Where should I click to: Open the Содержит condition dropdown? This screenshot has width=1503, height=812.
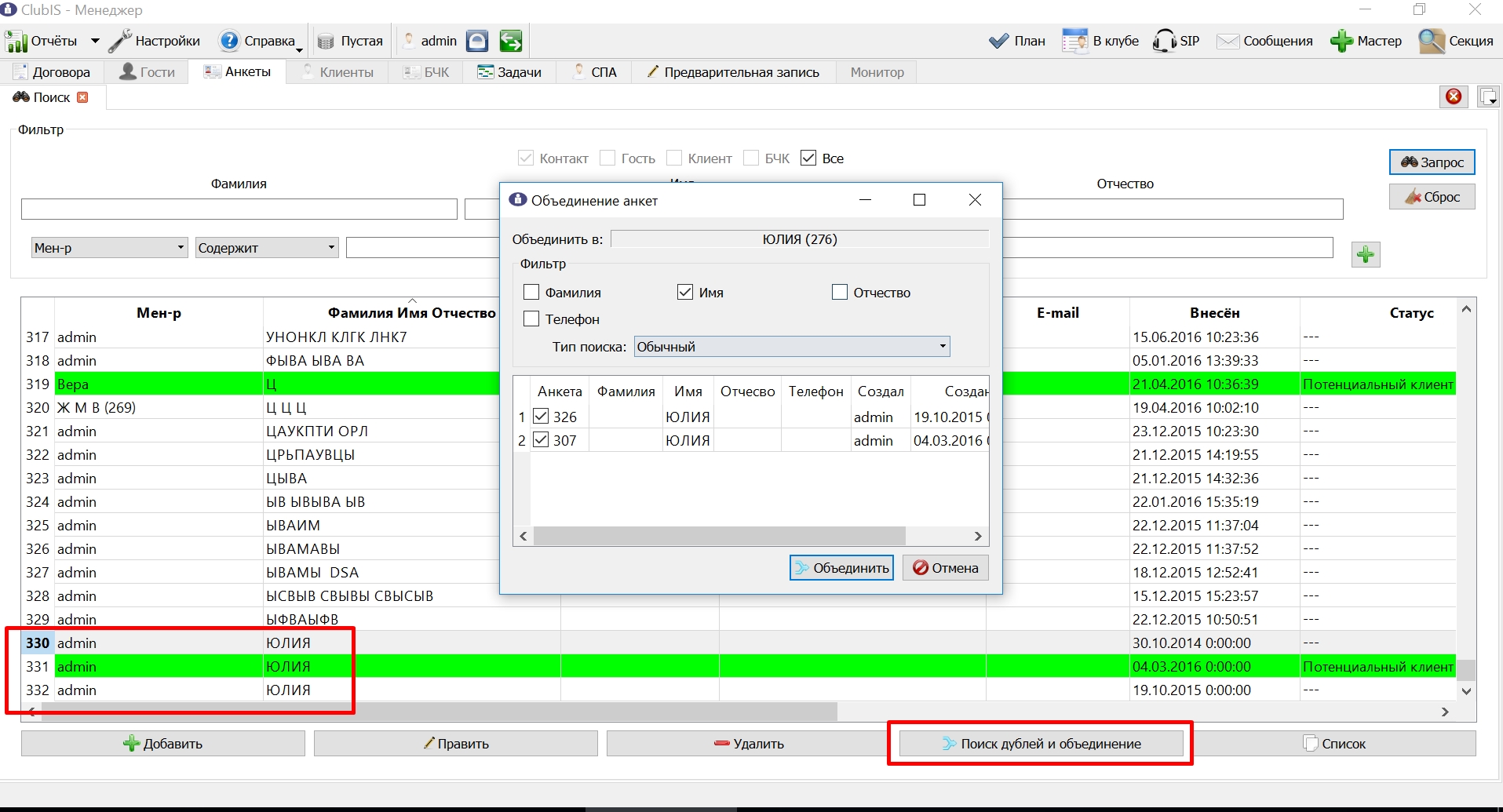click(267, 248)
